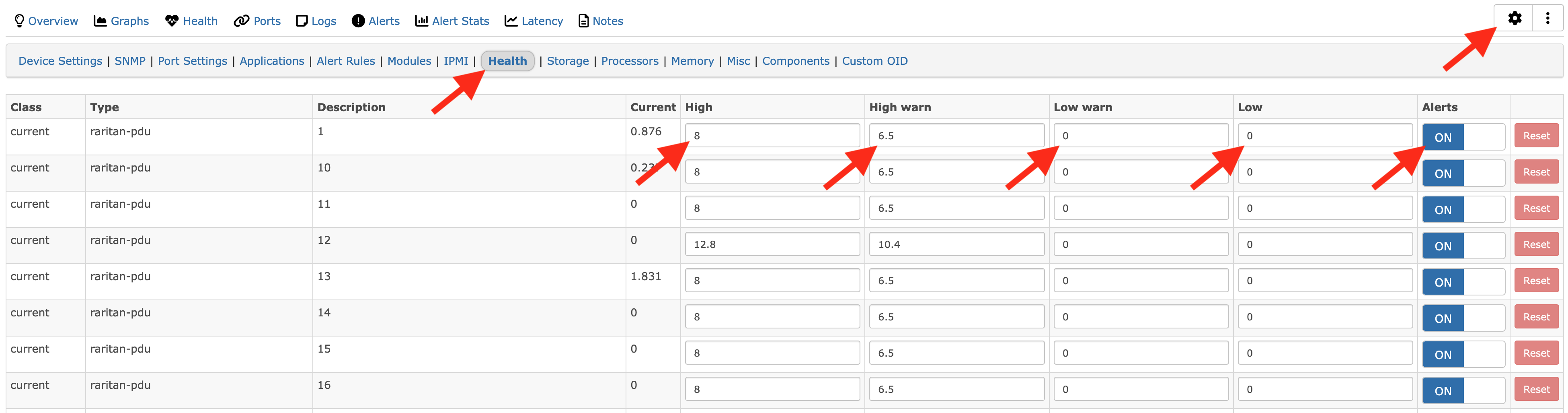Toggle alerts switch for sensor 1
1568x413 pixels.
tap(1463, 136)
